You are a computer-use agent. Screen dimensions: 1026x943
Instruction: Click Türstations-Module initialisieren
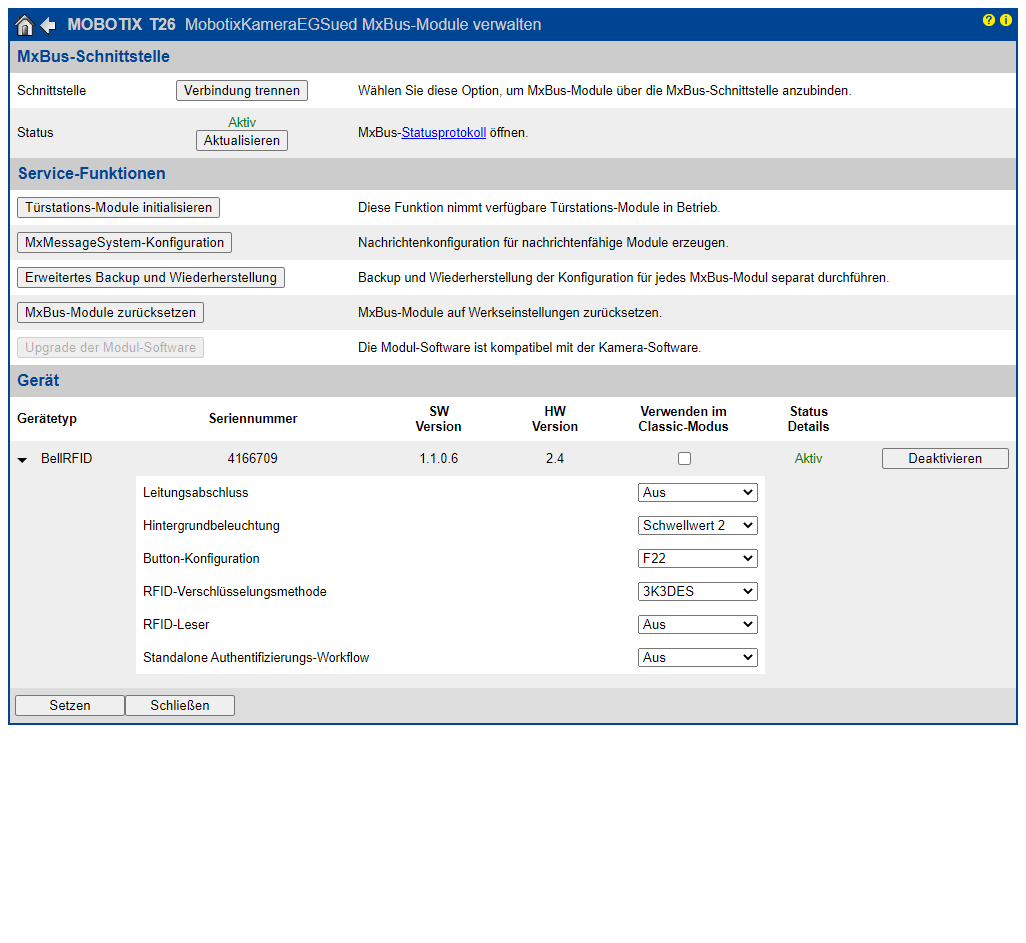[x=118, y=208]
